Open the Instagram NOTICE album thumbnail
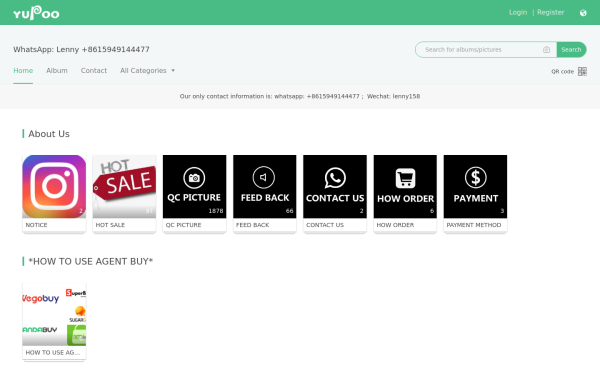Screen dimensions: 600x375 tap(54, 187)
